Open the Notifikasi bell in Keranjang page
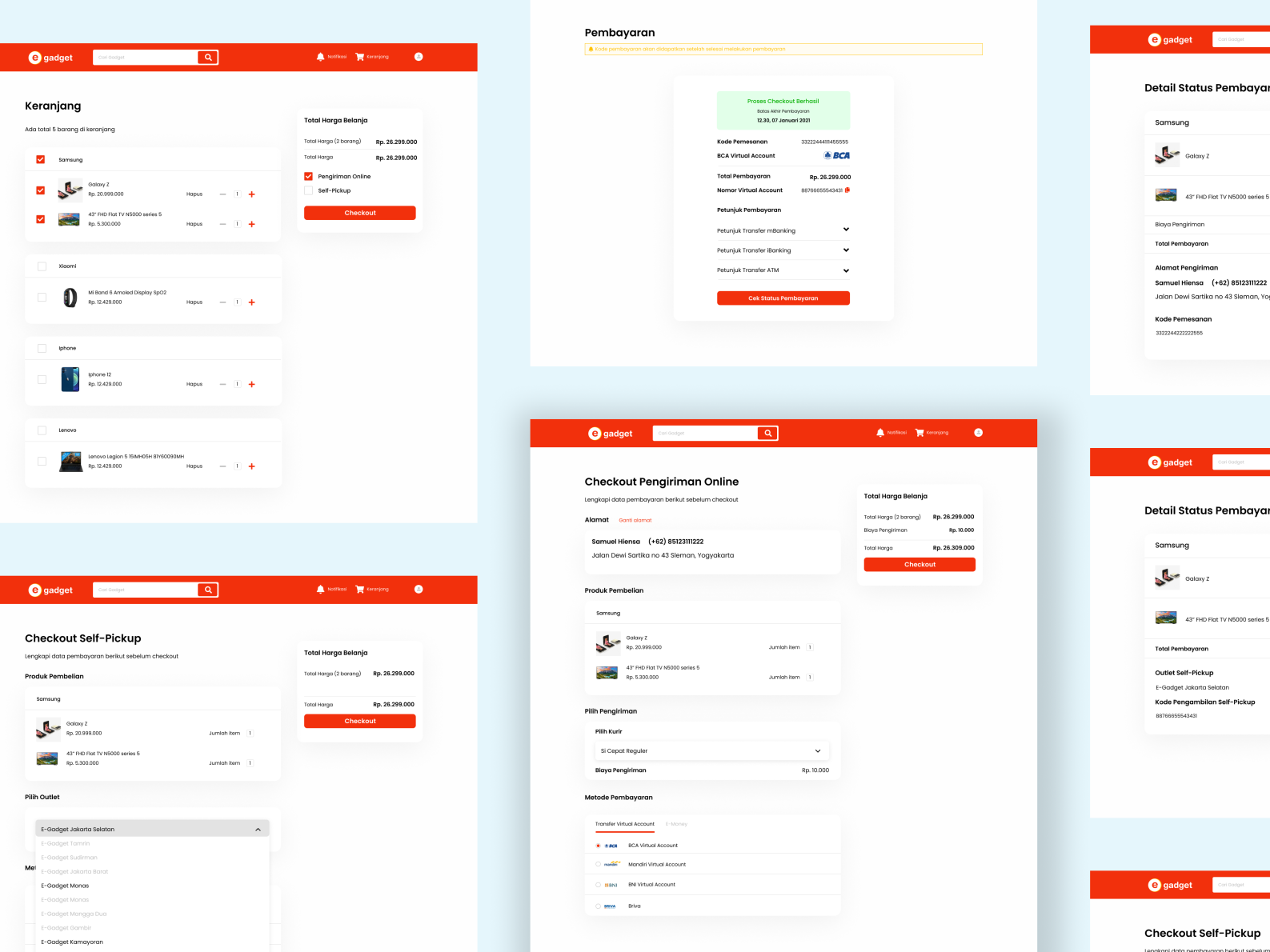The width and height of the screenshot is (1270, 952). click(321, 57)
